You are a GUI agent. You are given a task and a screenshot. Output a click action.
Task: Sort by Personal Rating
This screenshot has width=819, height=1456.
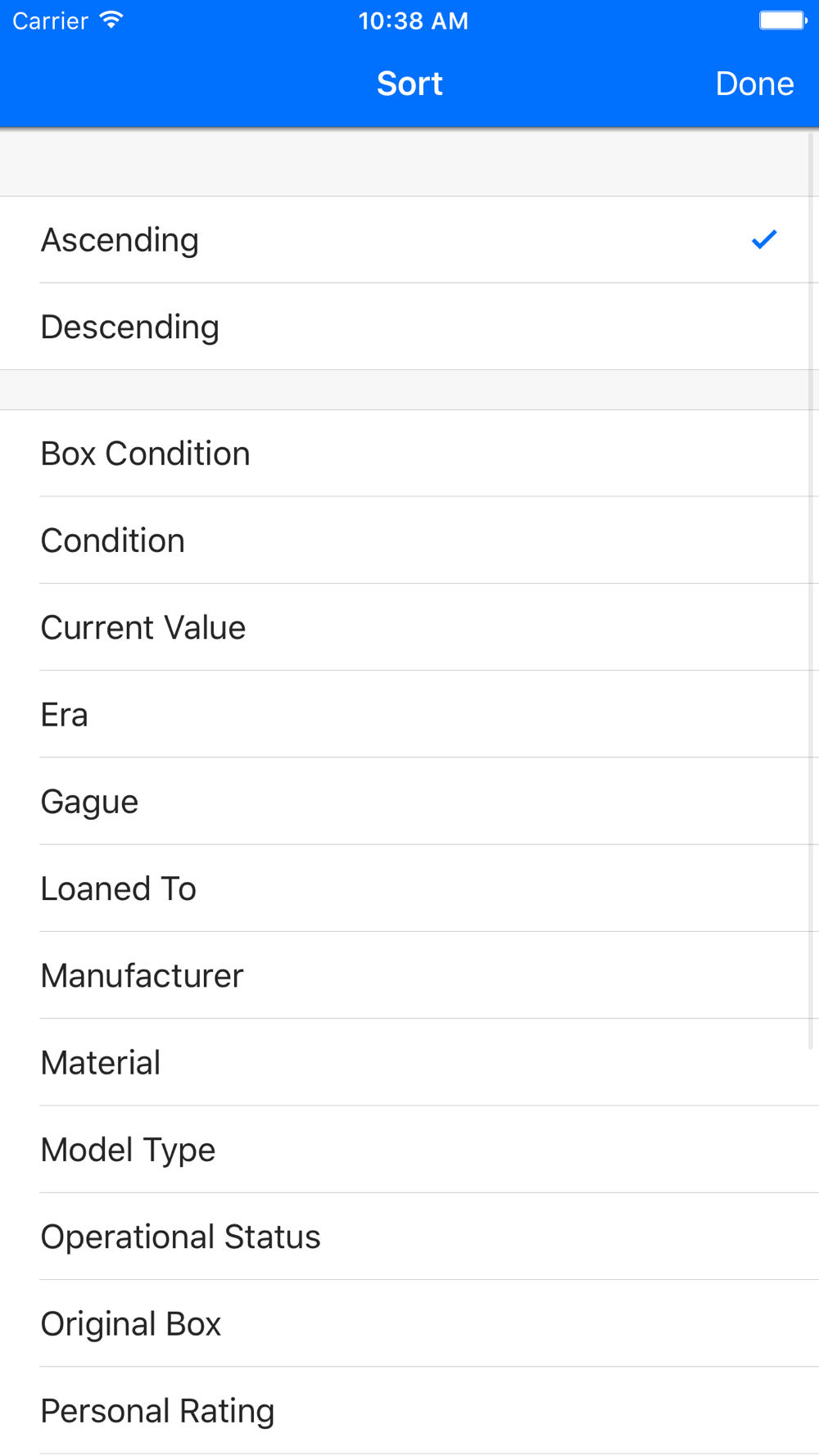(x=409, y=1411)
